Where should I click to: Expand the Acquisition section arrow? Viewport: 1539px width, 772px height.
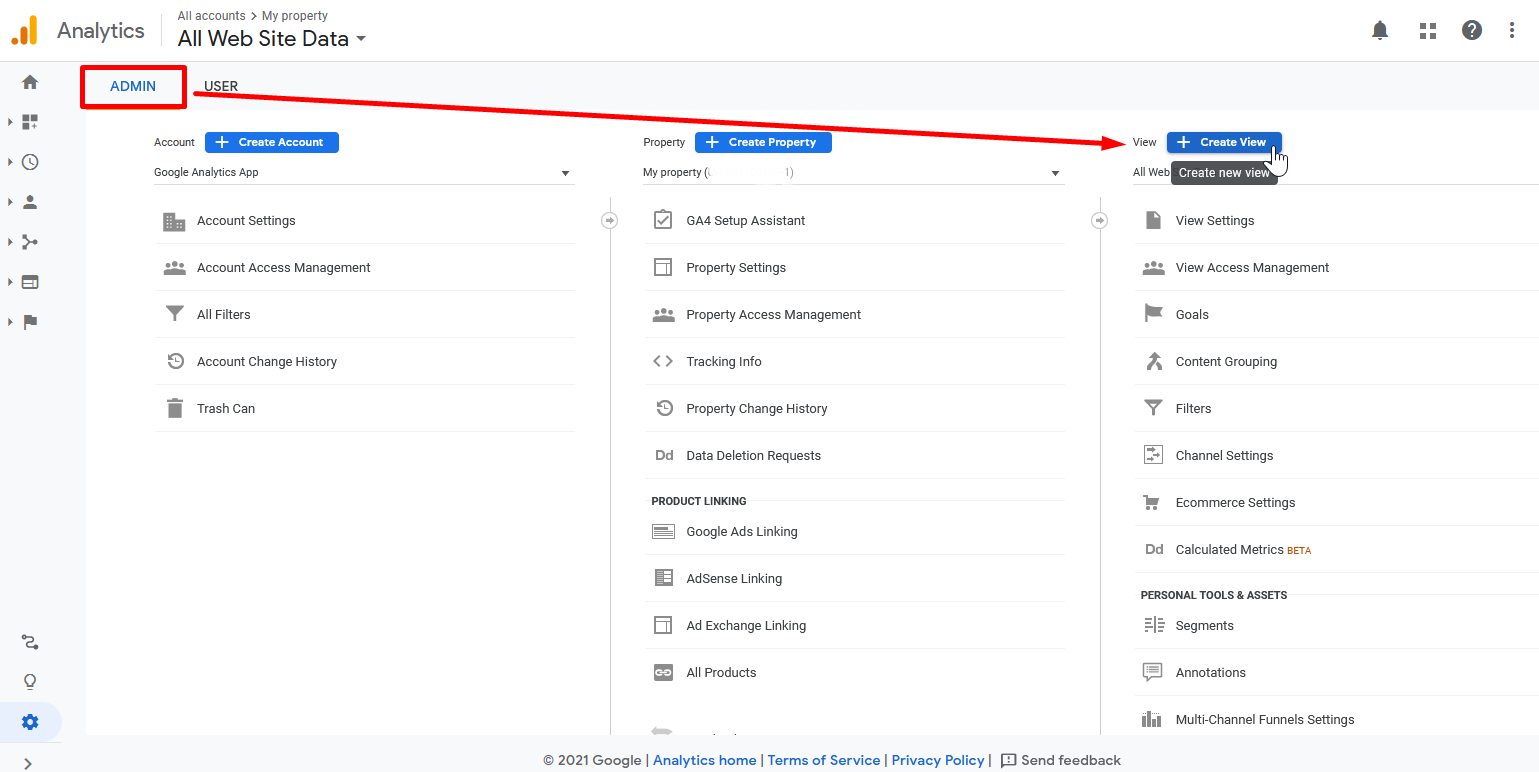point(10,242)
